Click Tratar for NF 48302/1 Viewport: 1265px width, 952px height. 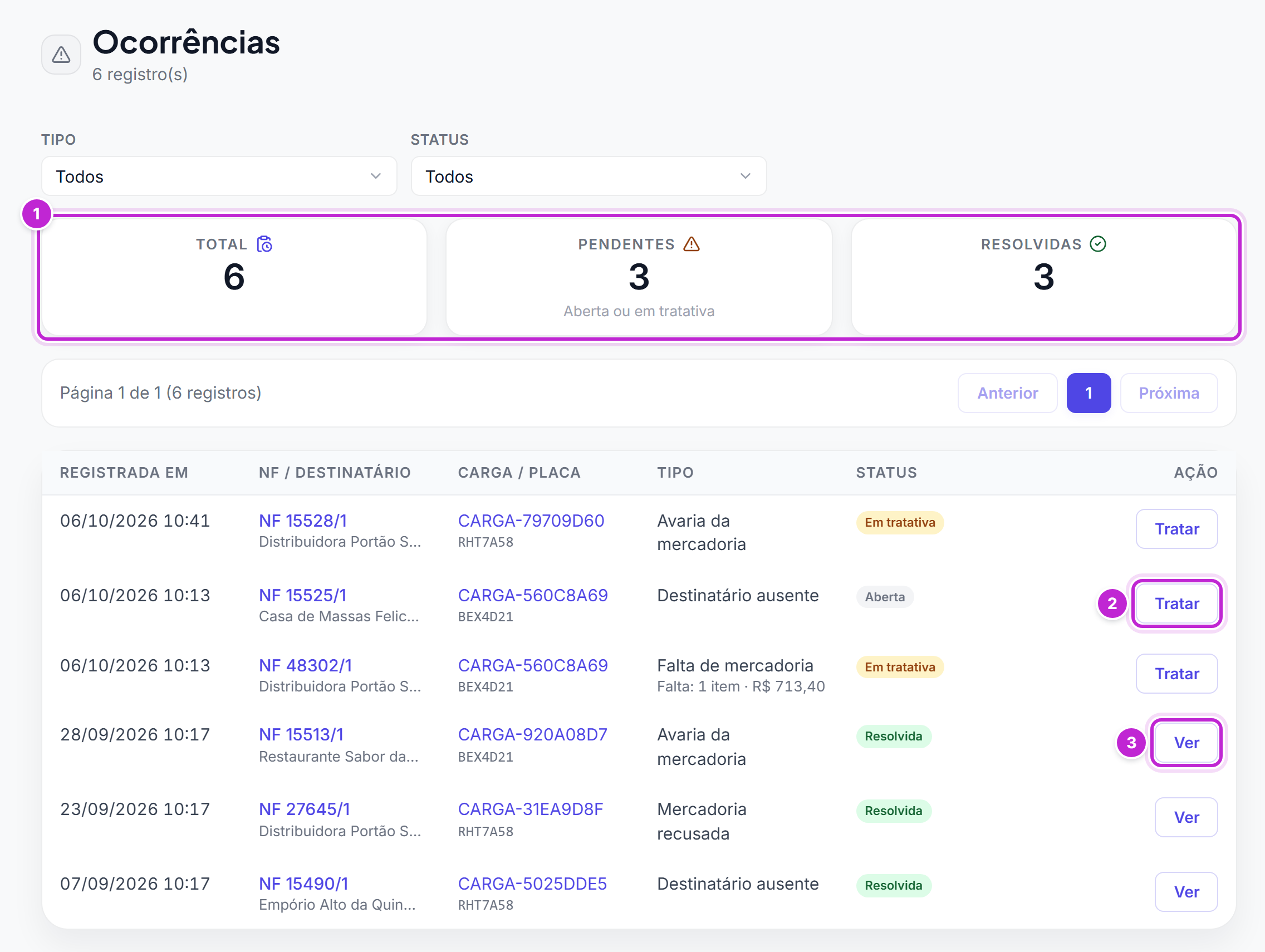tap(1176, 674)
